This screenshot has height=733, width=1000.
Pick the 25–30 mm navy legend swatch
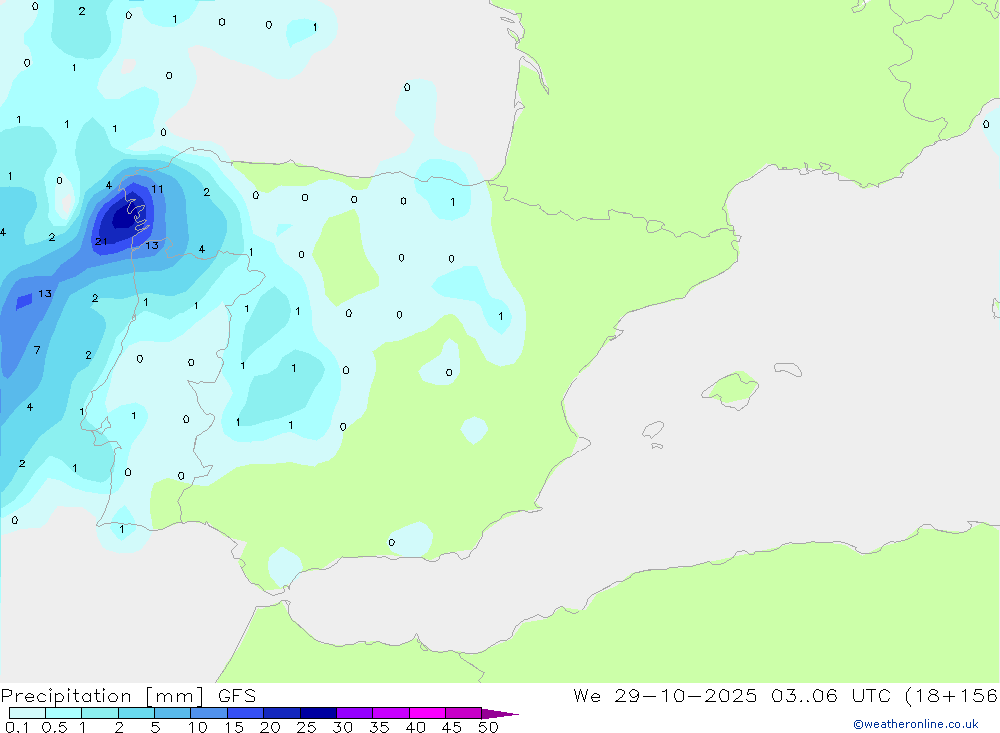(318, 713)
